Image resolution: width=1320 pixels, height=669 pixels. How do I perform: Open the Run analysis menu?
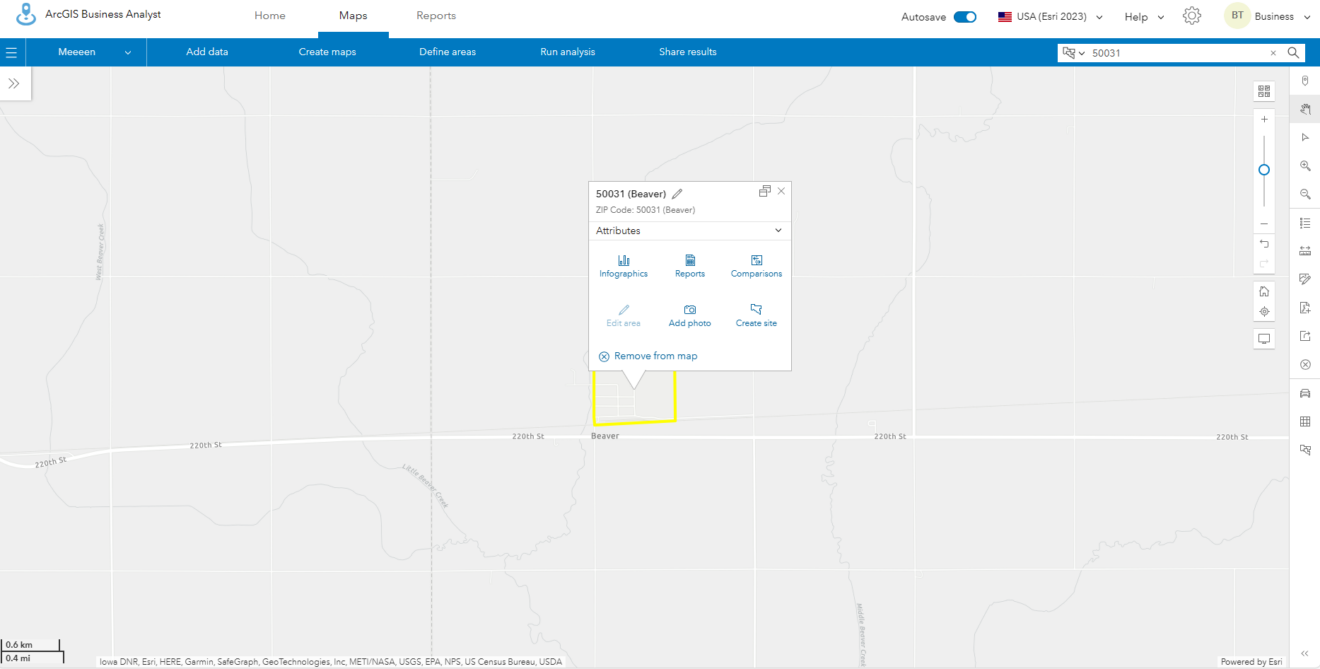(567, 52)
